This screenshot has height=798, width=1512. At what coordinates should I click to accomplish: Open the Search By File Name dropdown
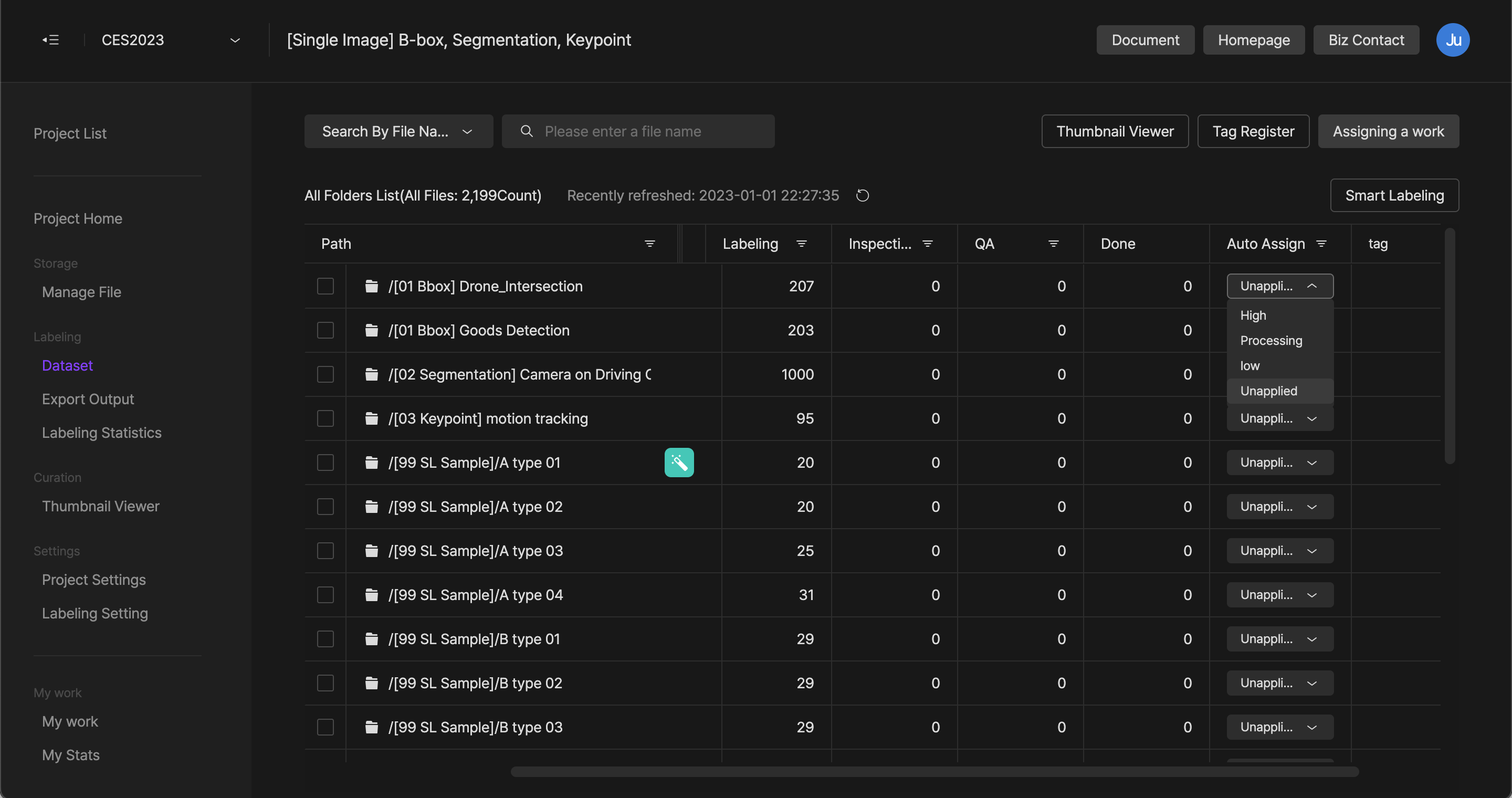click(398, 130)
